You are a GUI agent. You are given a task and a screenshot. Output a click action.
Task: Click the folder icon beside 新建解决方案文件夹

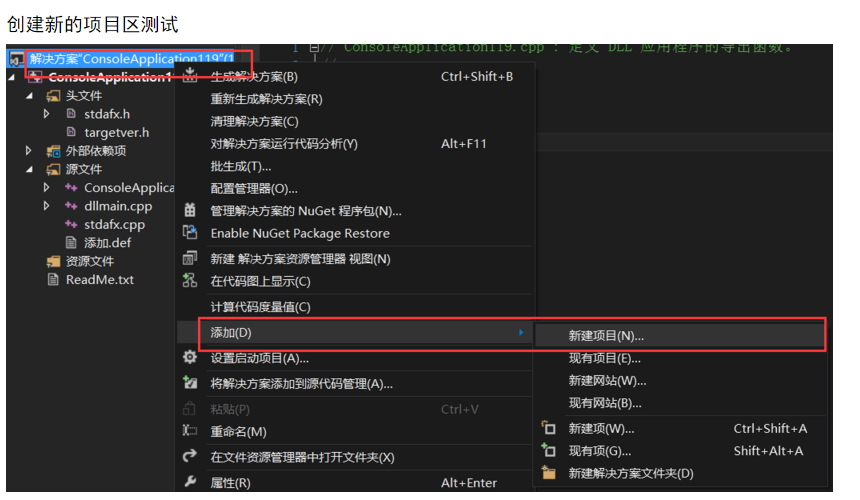pos(548,473)
